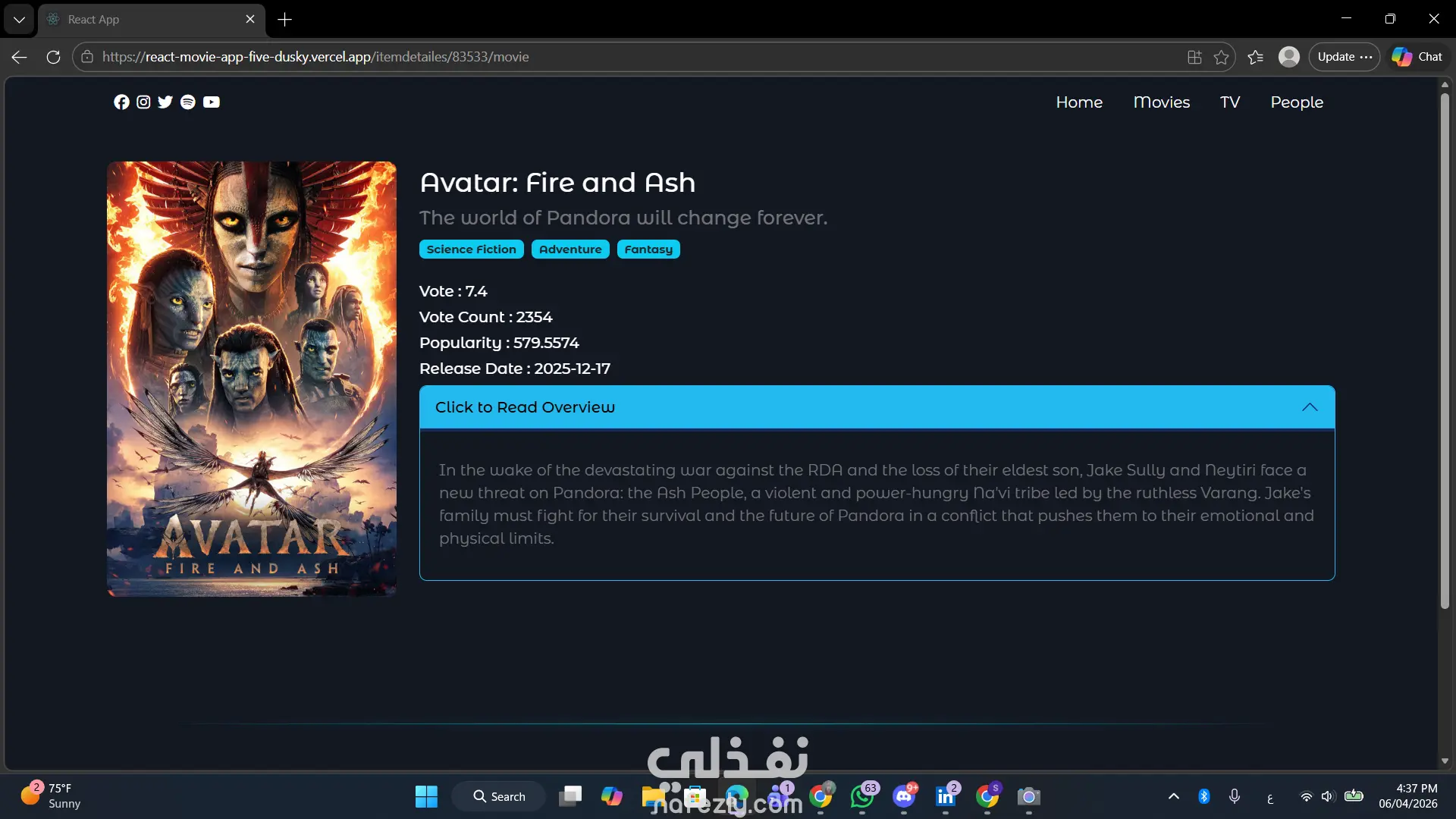
Task: Open the Copilot Chat button
Action: (1417, 57)
